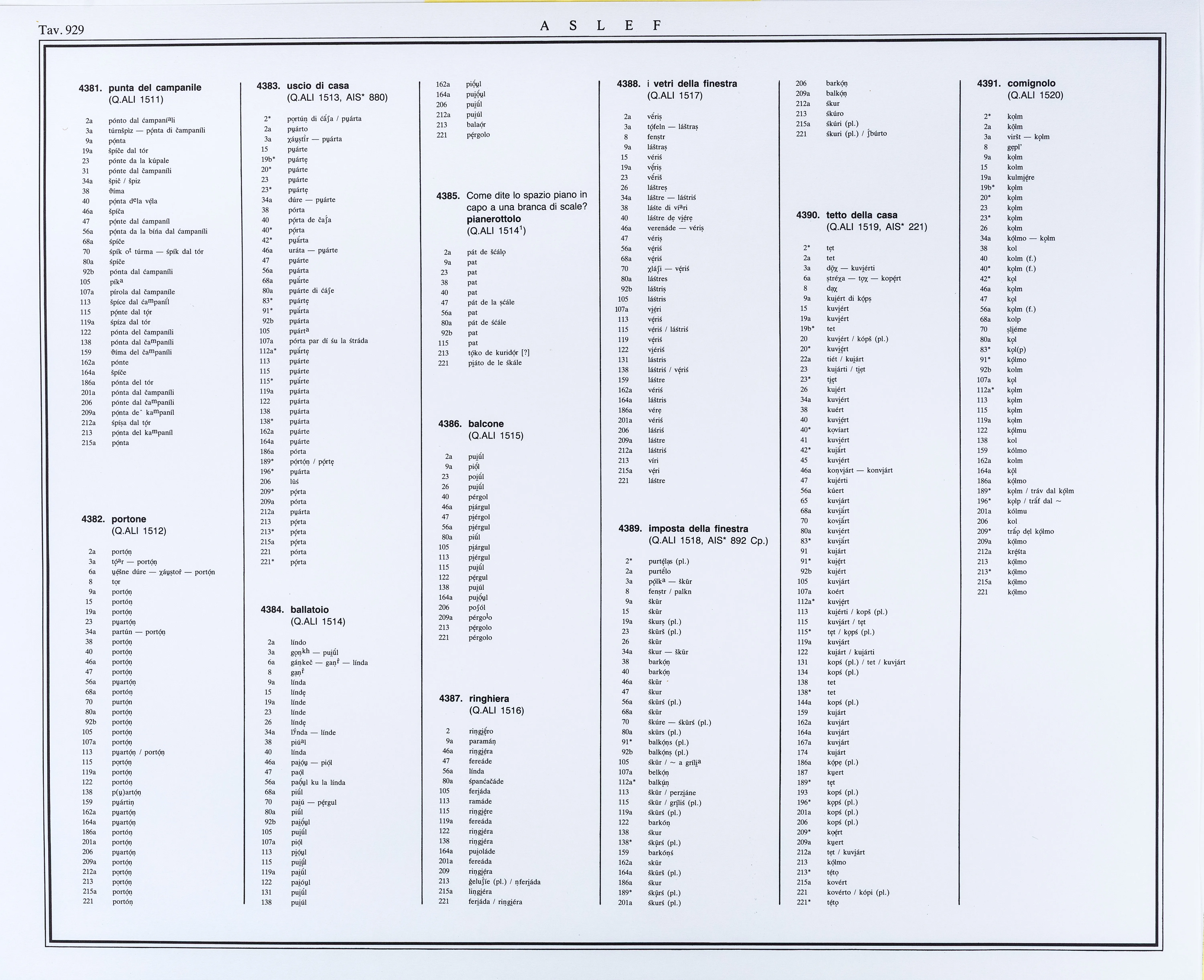The height and width of the screenshot is (980, 1204).
Task: Open entry 4385 pianerottolo heading
Action: pos(494,219)
